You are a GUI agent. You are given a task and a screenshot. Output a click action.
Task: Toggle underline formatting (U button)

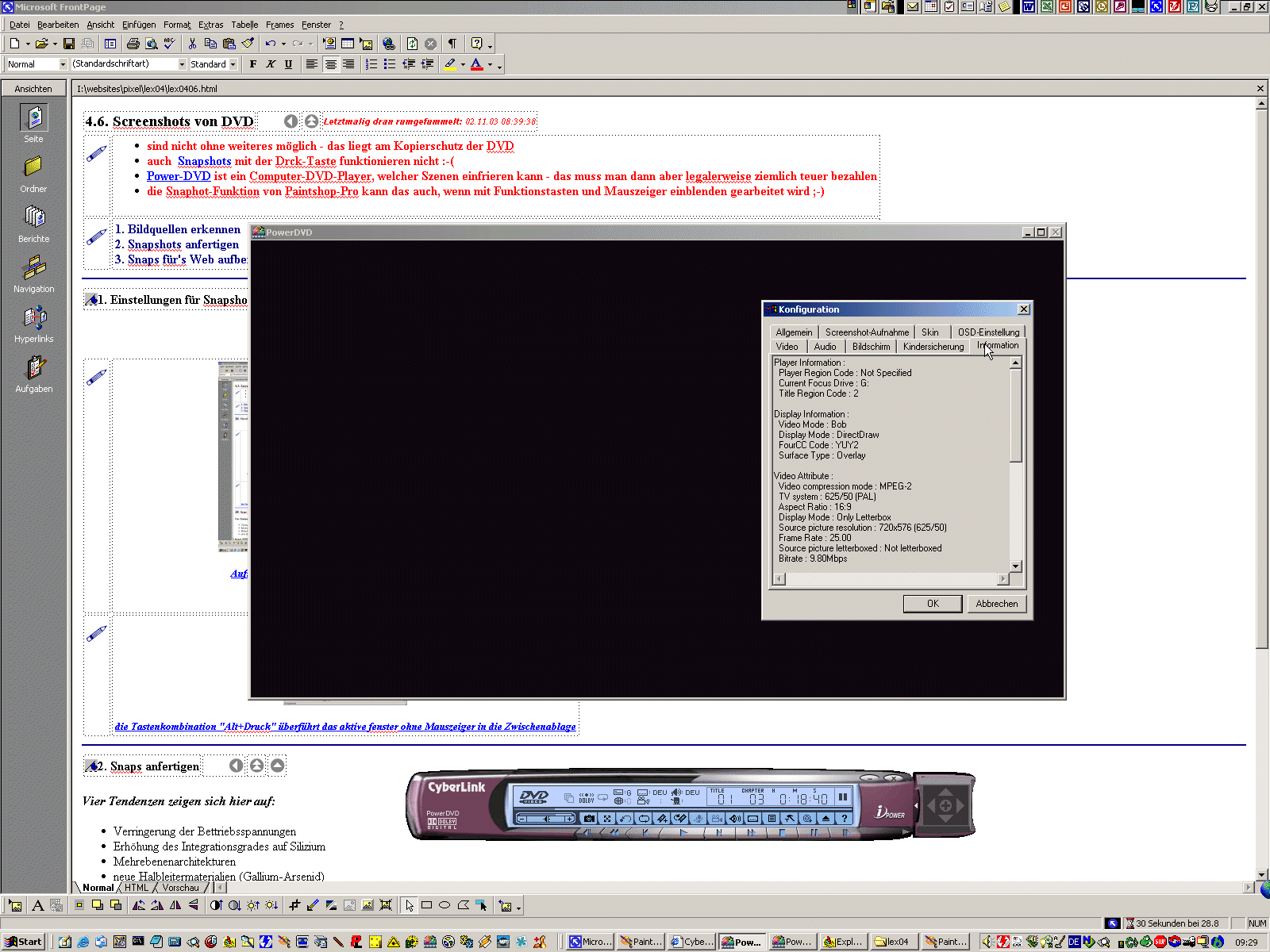coord(288,64)
